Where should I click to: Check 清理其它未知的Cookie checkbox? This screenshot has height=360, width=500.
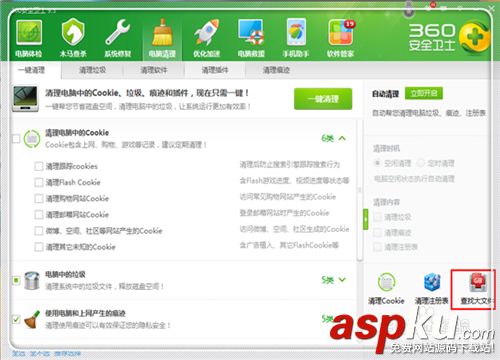coord(39,247)
